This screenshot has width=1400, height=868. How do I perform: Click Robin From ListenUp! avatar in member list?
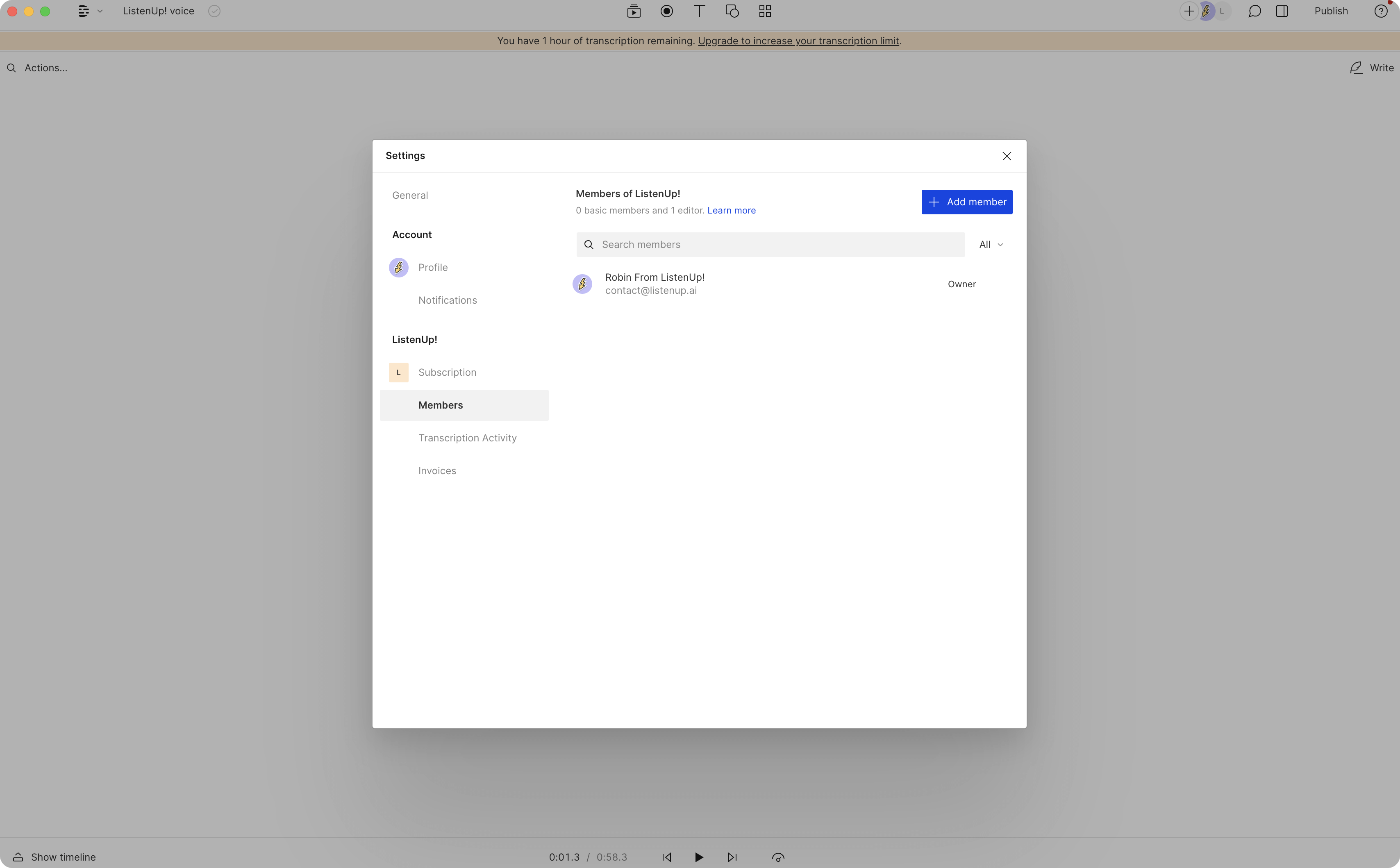(x=582, y=284)
